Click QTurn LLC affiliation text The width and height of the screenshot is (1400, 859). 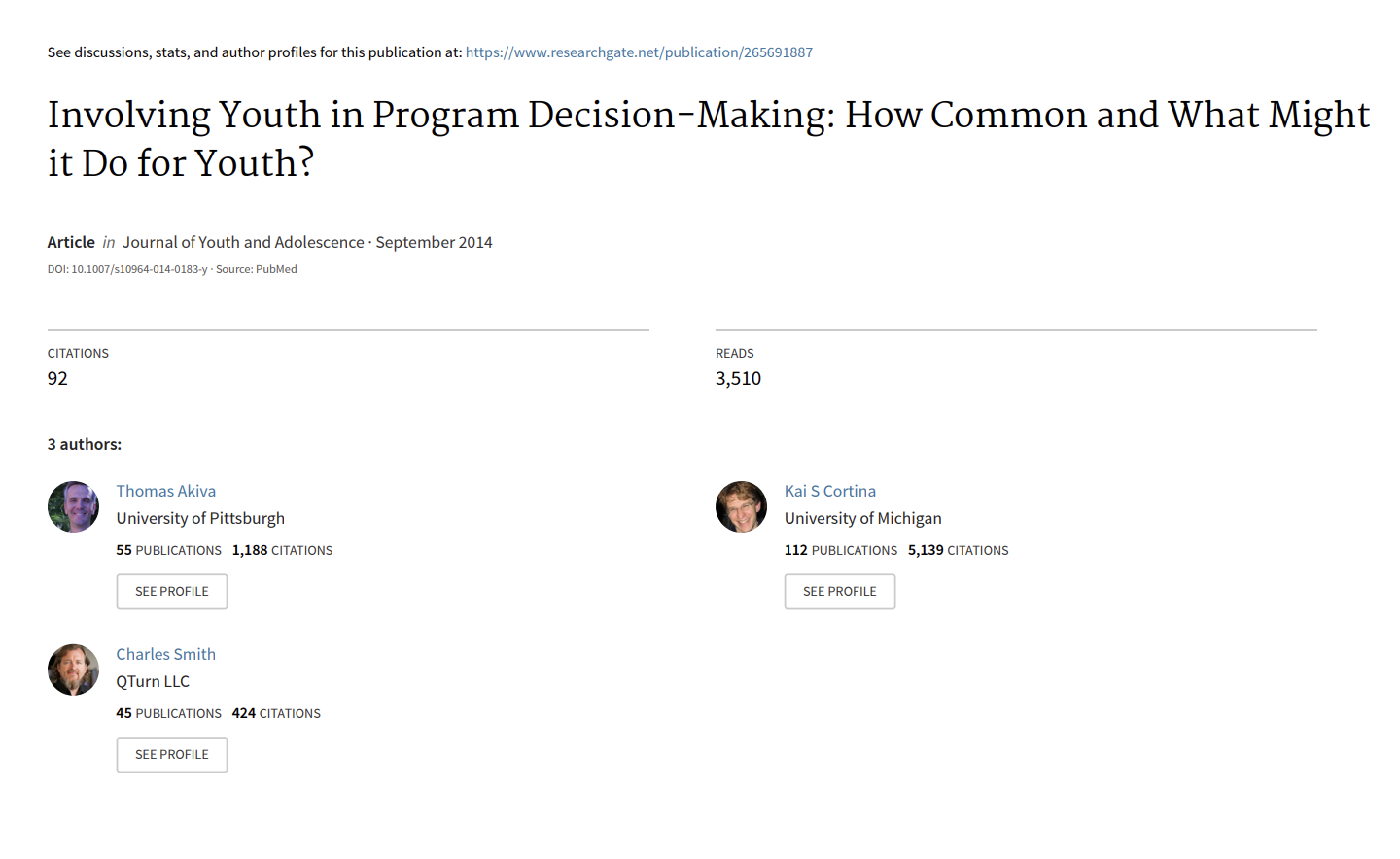(x=153, y=681)
